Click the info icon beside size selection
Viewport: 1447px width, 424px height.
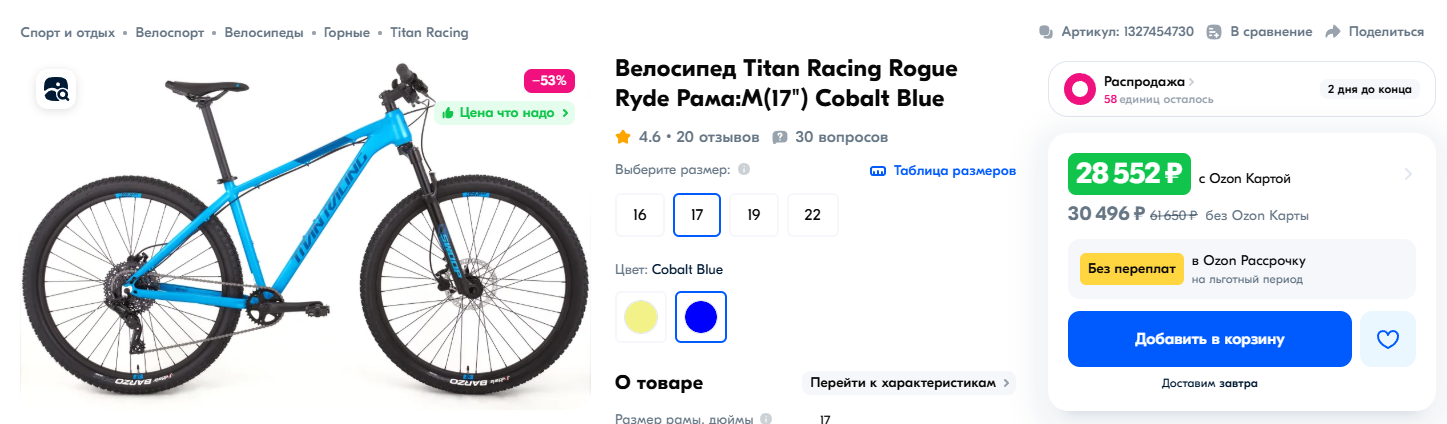click(x=744, y=170)
